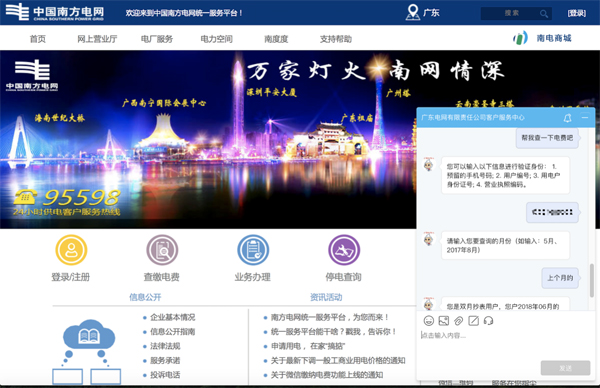The image size is (600, 388).
Task: Minimize the customer service chat panel
Action: point(585,117)
